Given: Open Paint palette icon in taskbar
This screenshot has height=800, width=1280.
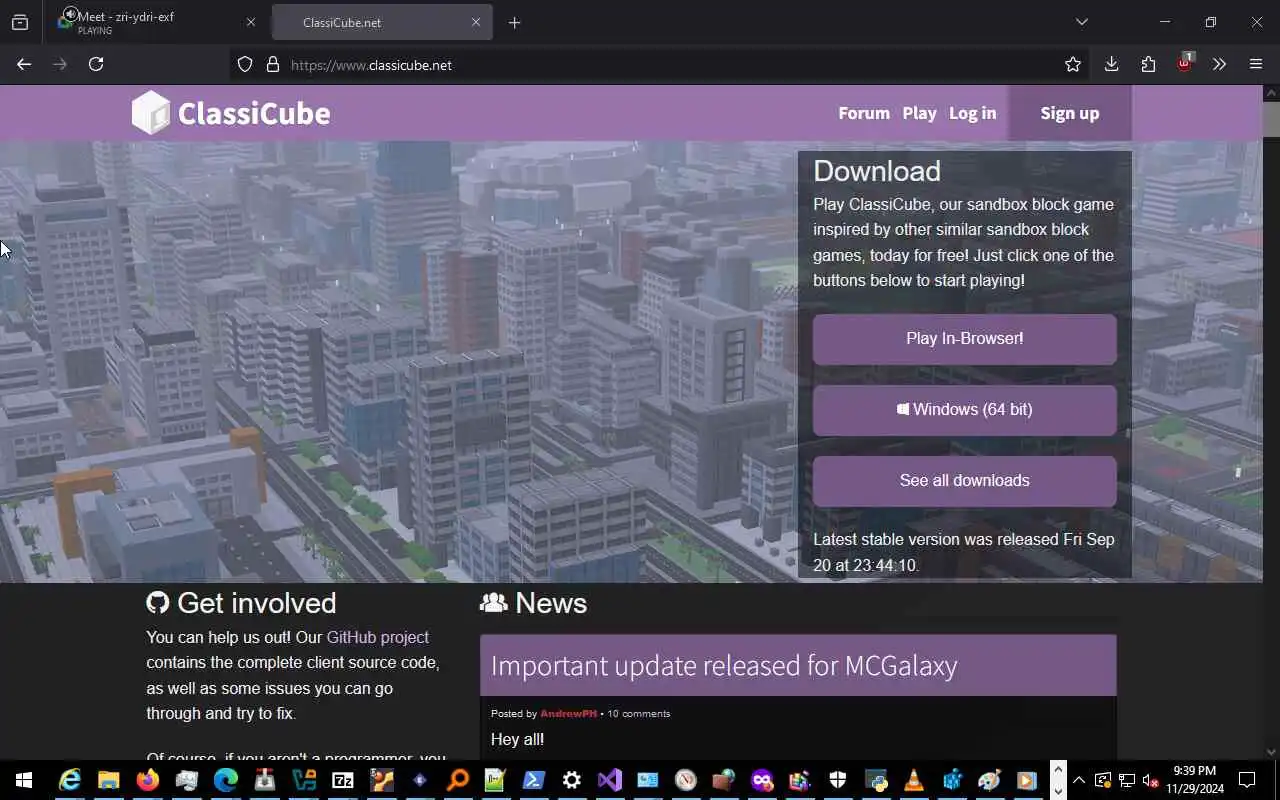Looking at the screenshot, I should [989, 780].
